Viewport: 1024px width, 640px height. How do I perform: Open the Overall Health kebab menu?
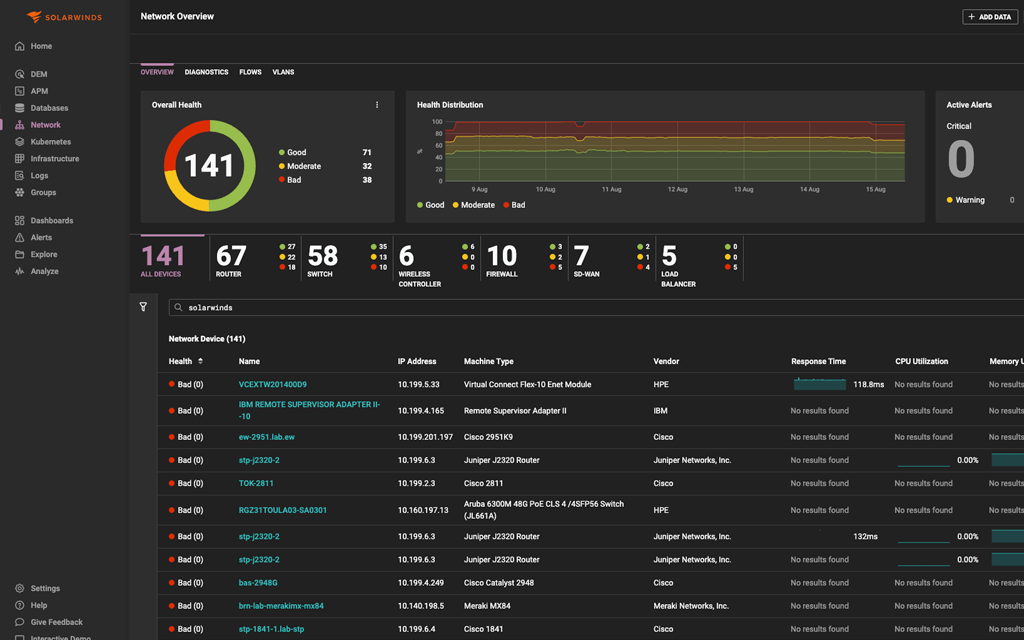(377, 104)
